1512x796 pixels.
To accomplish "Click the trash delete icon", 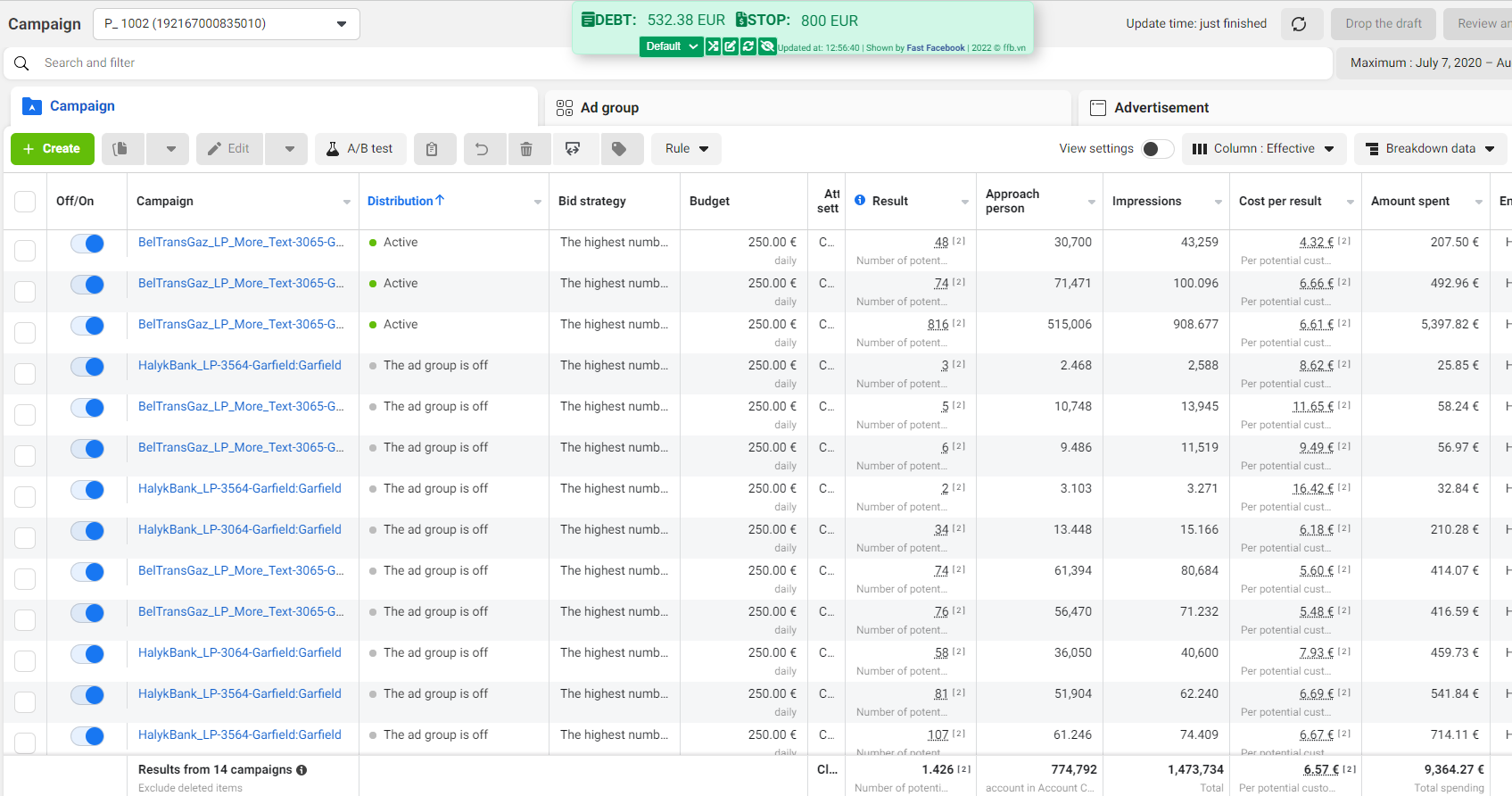I will [526, 149].
